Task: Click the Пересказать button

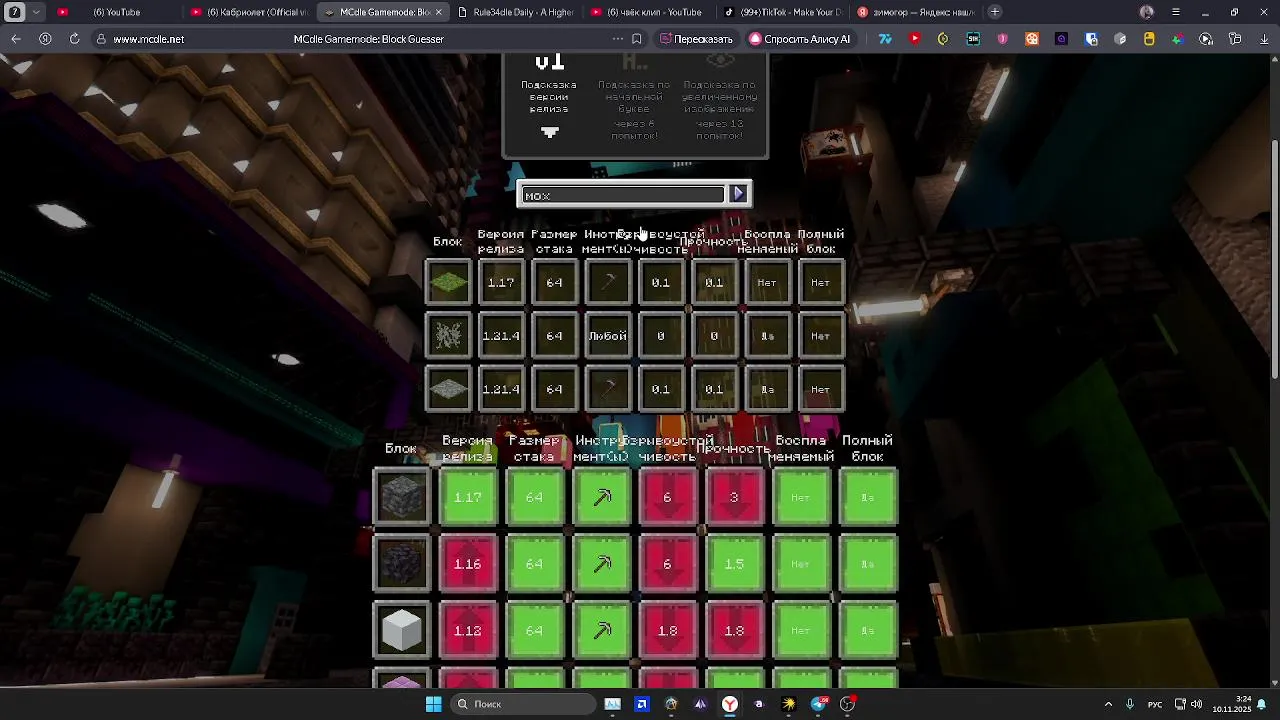Action: pyautogui.click(x=696, y=39)
